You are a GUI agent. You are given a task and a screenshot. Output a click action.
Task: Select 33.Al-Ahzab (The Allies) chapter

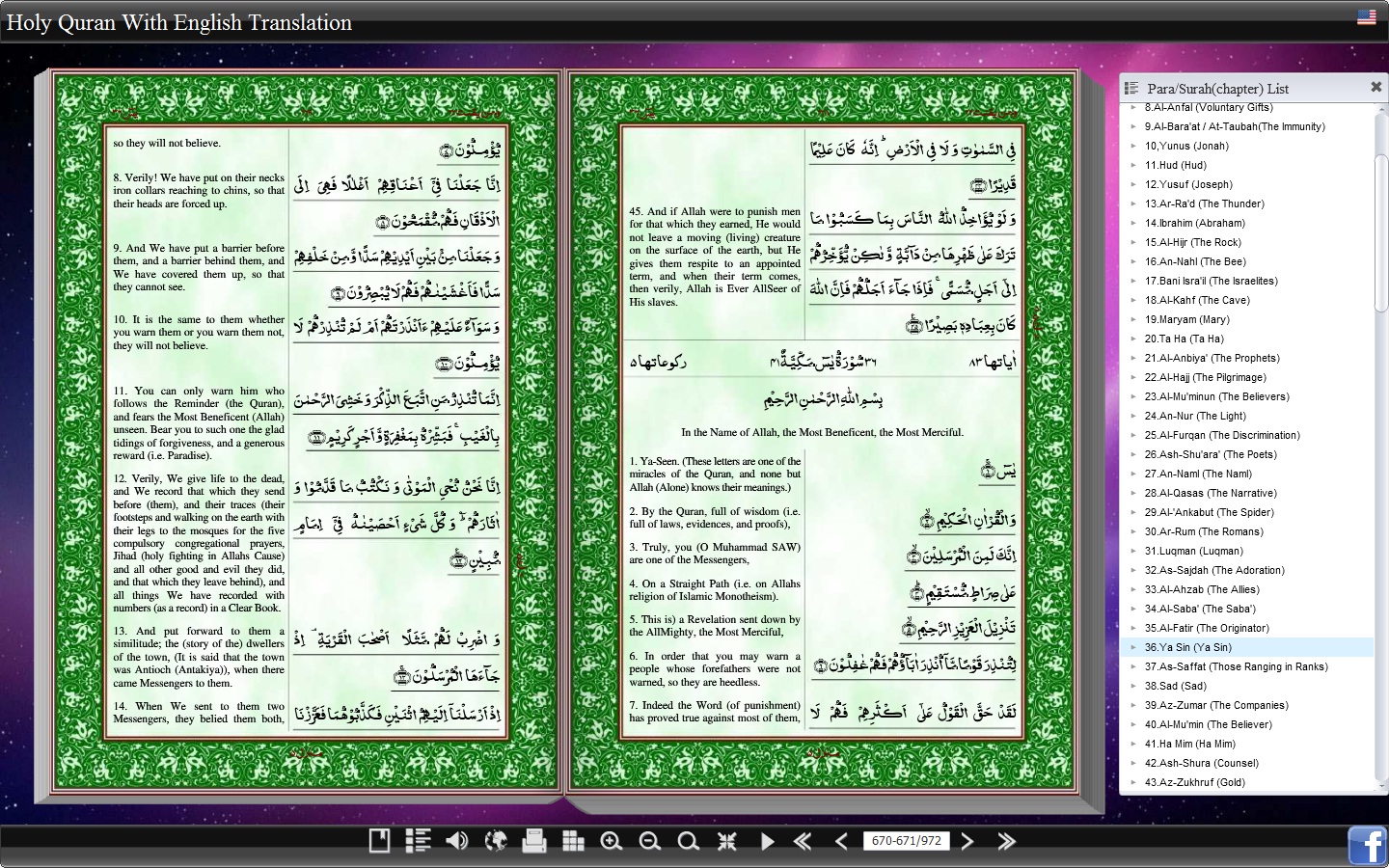click(1202, 589)
